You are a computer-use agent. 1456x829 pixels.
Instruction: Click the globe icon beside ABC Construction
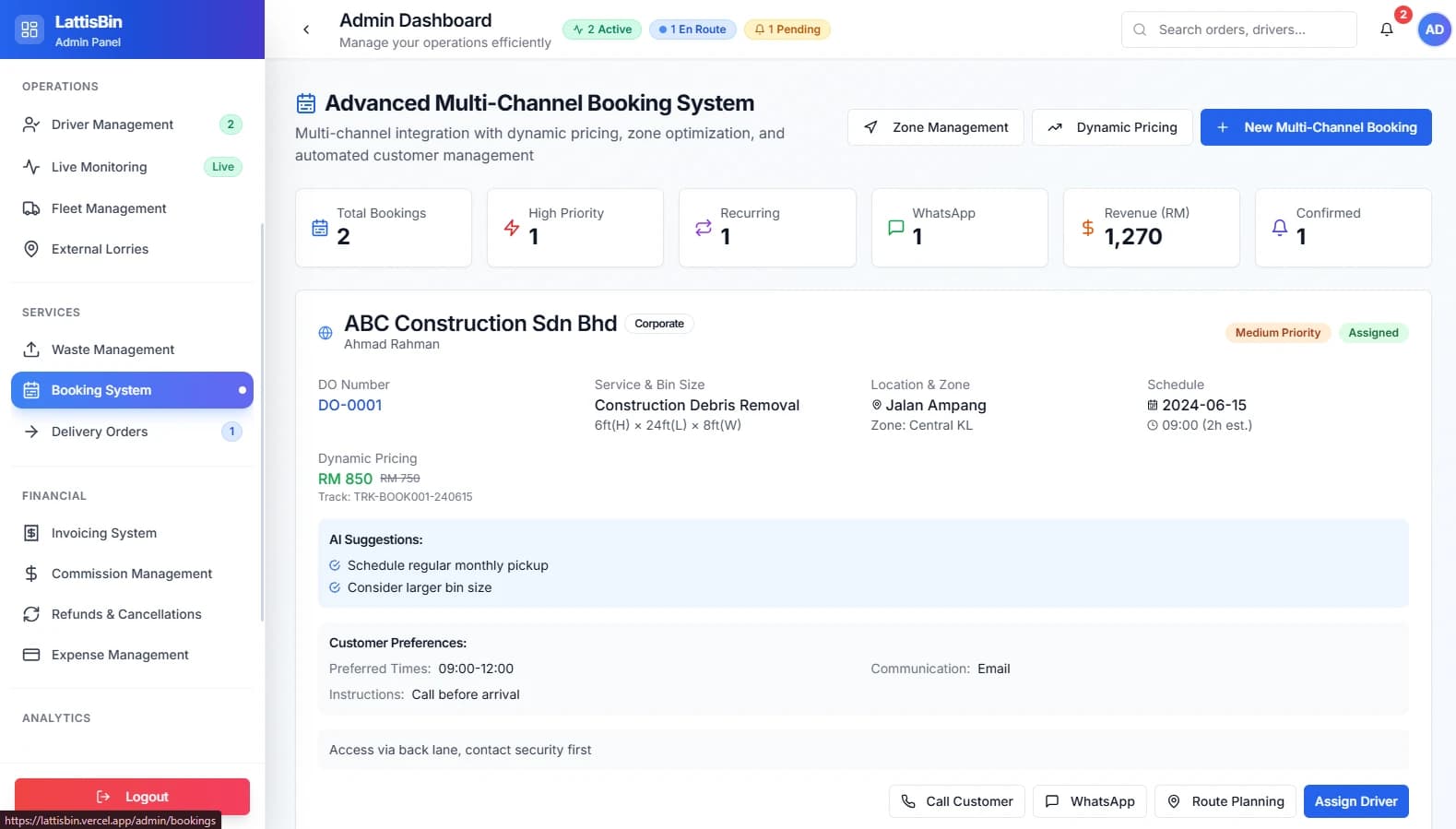click(326, 333)
